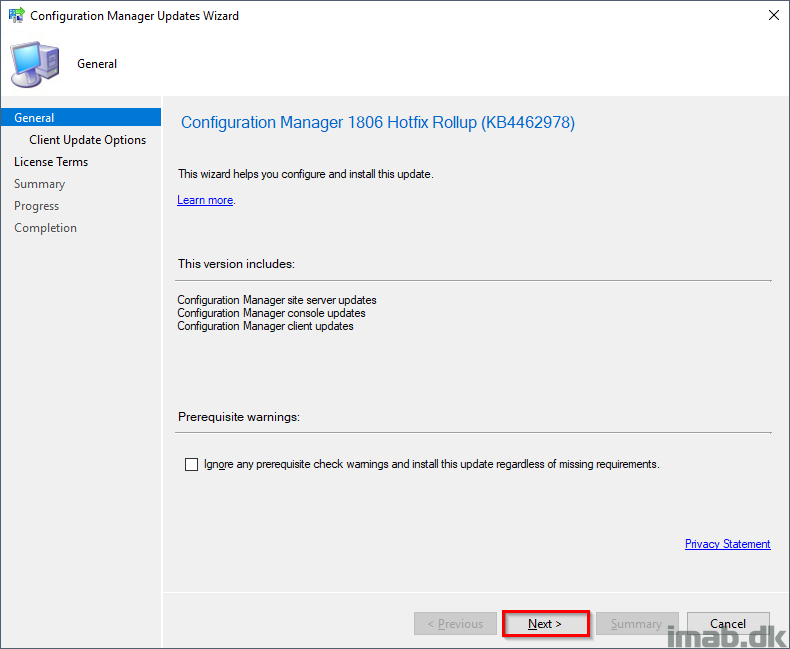Click 'Configuration Manager client updates' text

265,326
